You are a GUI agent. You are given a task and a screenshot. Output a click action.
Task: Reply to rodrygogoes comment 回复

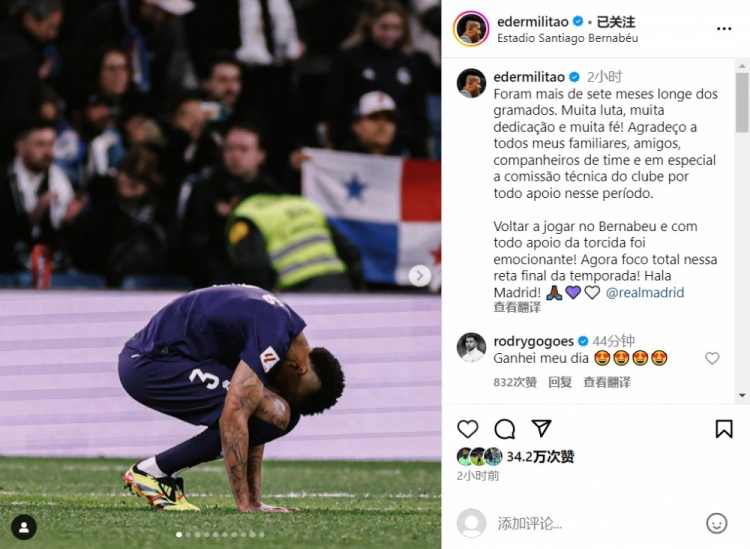pos(560,382)
